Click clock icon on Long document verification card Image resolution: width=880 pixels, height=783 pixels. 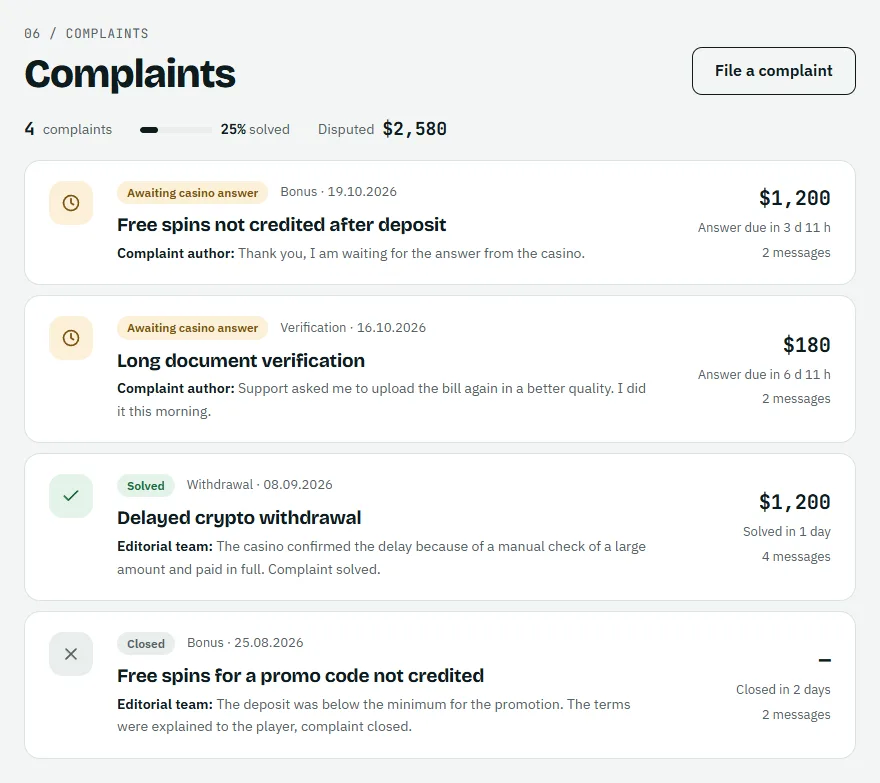(71, 338)
